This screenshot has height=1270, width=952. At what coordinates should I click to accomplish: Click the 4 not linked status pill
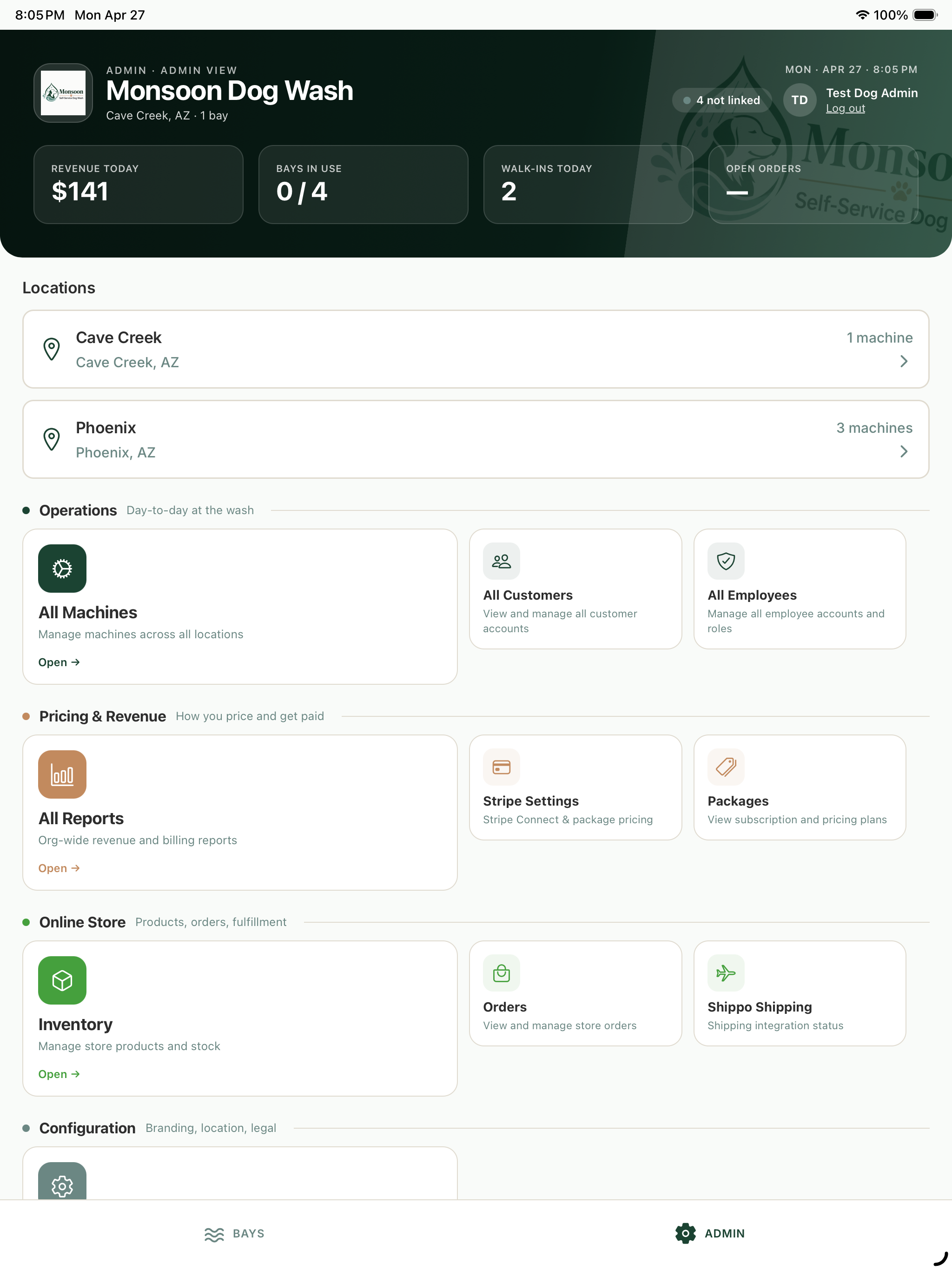(721, 100)
